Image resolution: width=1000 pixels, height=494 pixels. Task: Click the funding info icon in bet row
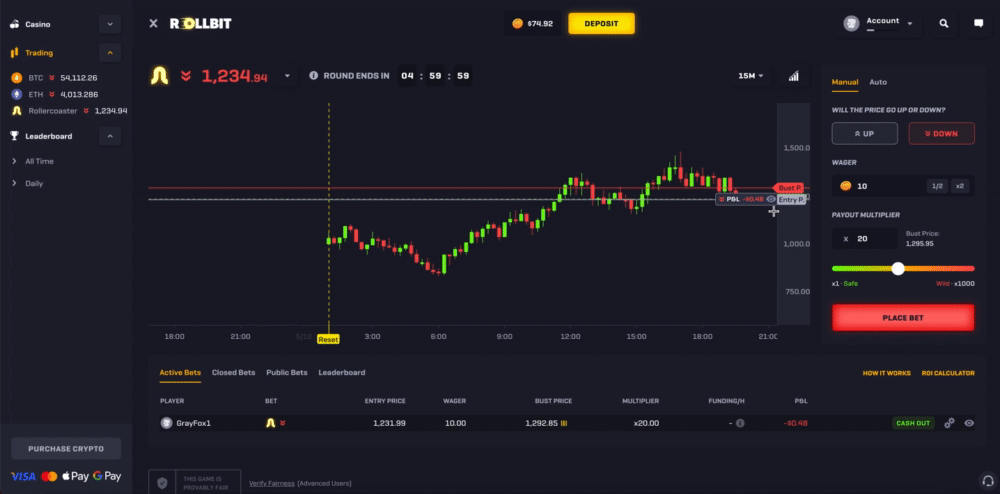[x=740, y=423]
